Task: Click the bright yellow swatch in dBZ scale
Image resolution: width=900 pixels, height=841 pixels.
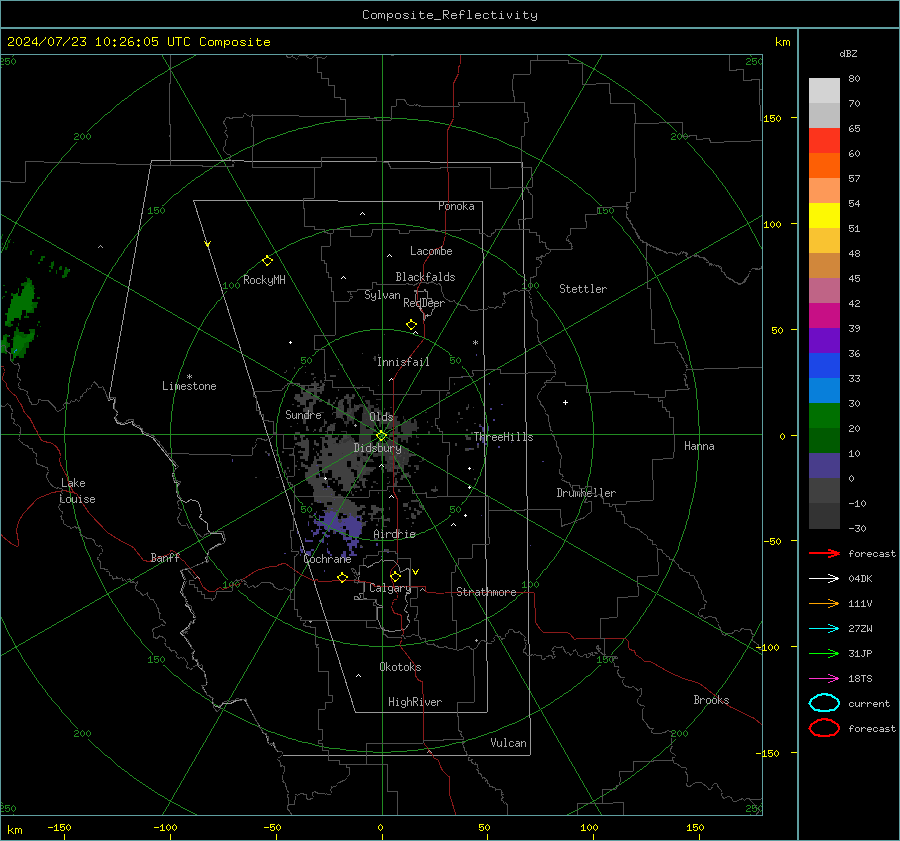Action: coord(824,216)
